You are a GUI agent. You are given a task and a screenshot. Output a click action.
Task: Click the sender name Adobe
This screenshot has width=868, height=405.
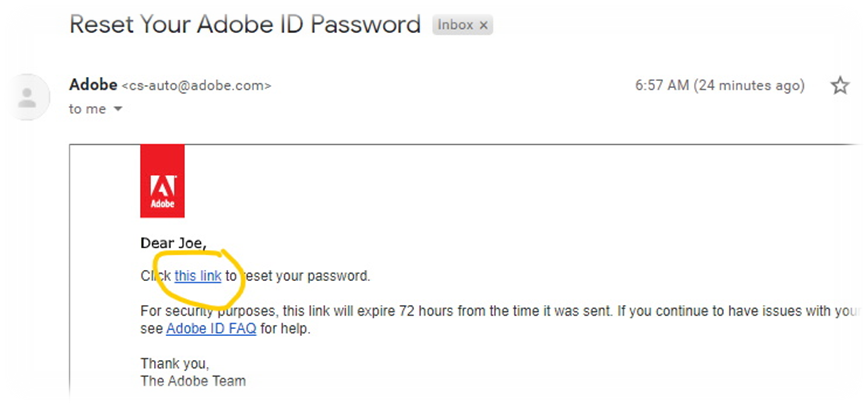coord(93,85)
